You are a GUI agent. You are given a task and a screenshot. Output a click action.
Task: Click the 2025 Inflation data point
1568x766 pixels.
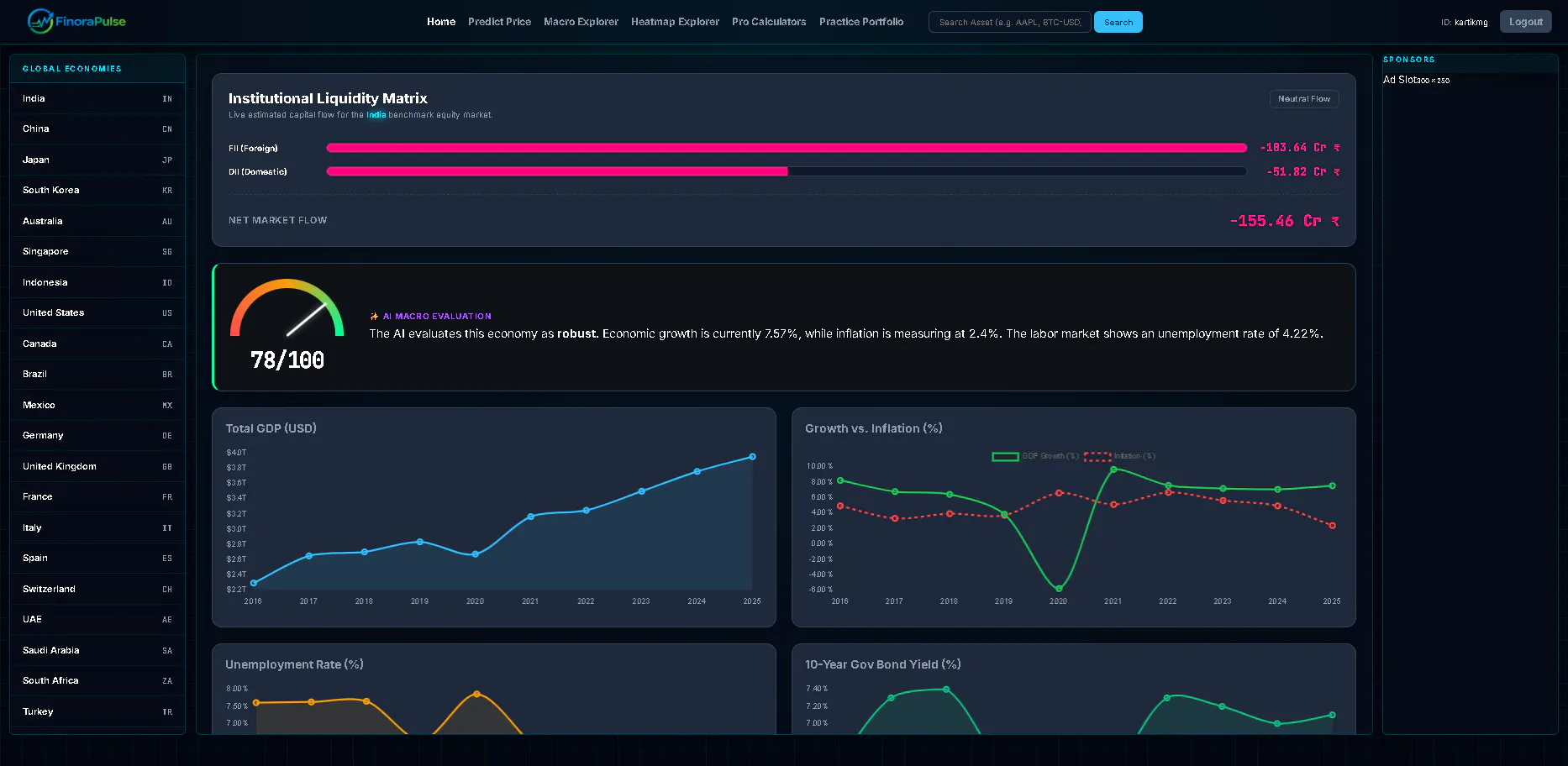coord(1332,526)
